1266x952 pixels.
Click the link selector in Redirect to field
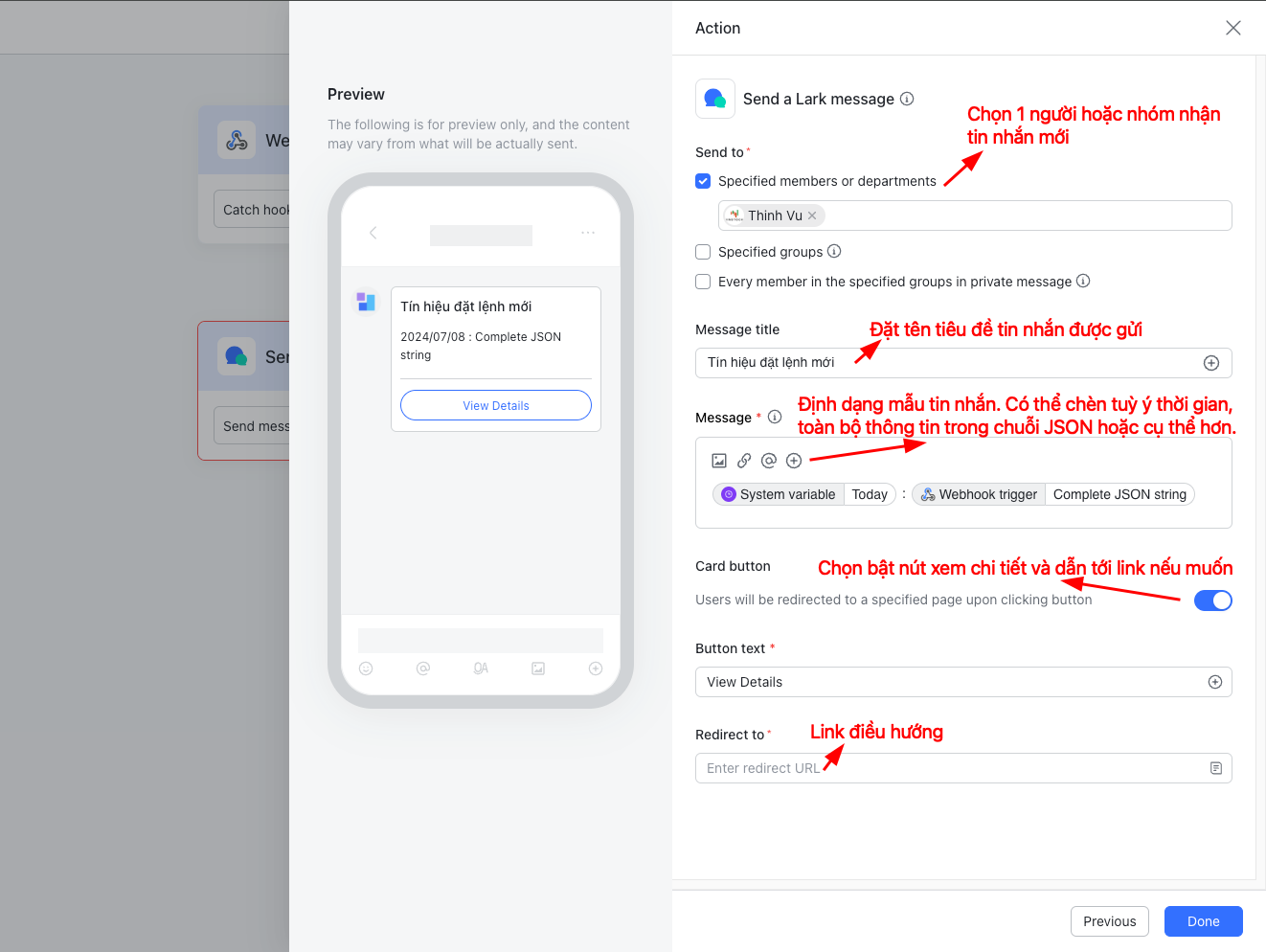point(1215,767)
